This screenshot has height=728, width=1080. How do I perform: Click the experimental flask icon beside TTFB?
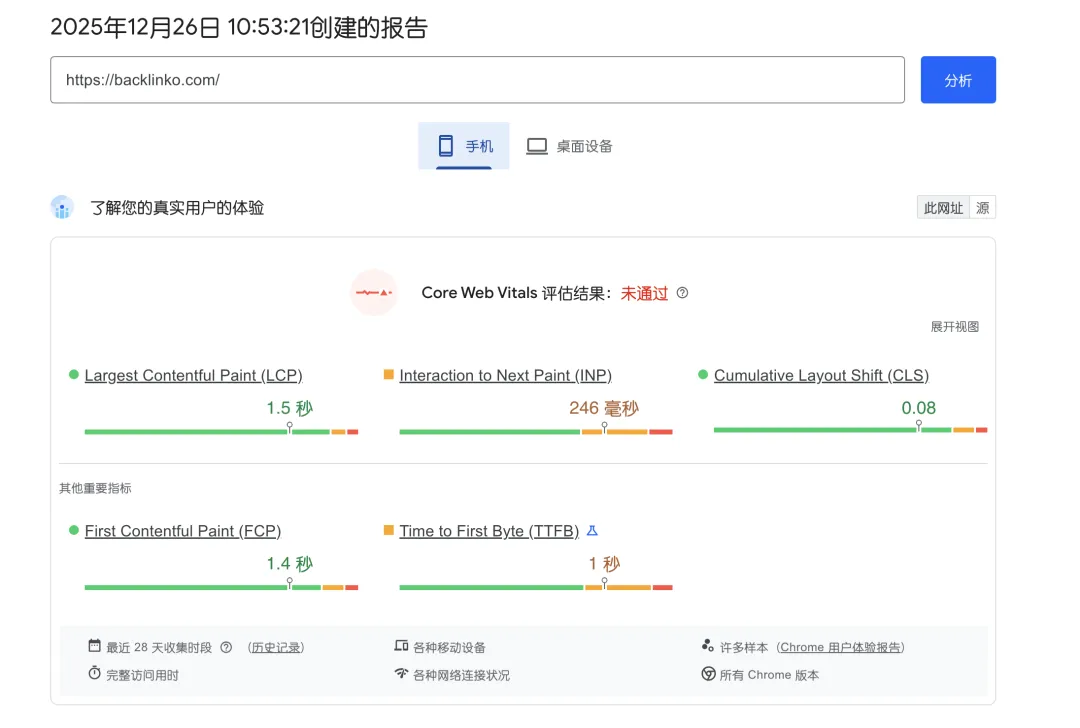coord(592,531)
